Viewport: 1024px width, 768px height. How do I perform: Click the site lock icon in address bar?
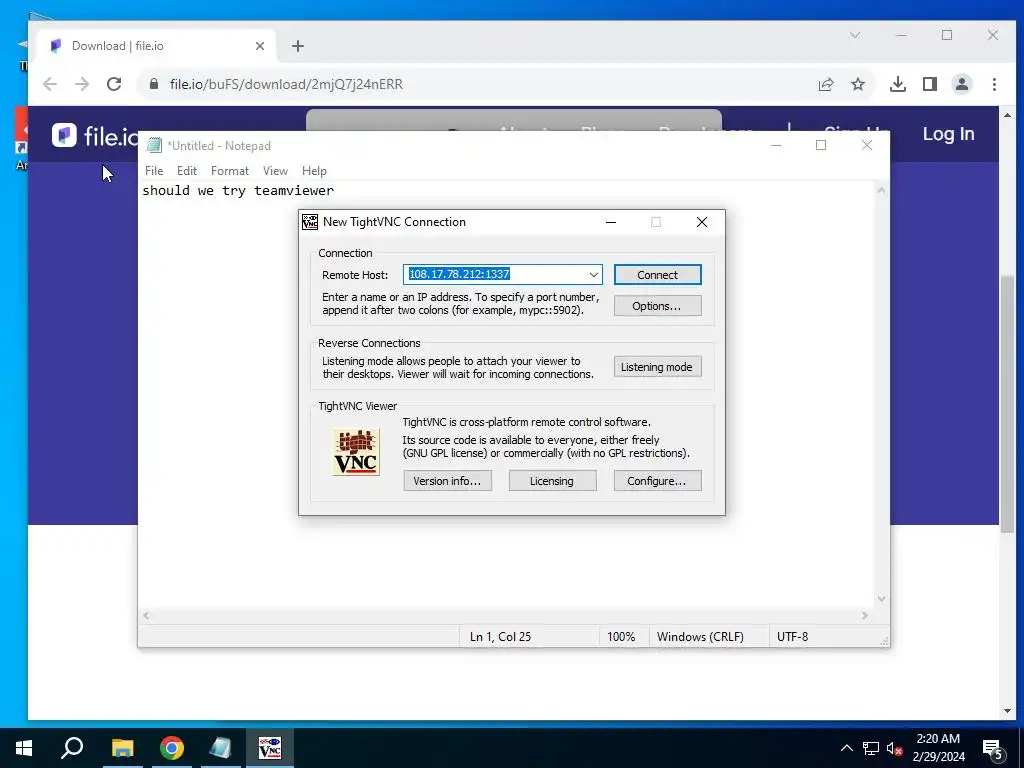[x=154, y=84]
